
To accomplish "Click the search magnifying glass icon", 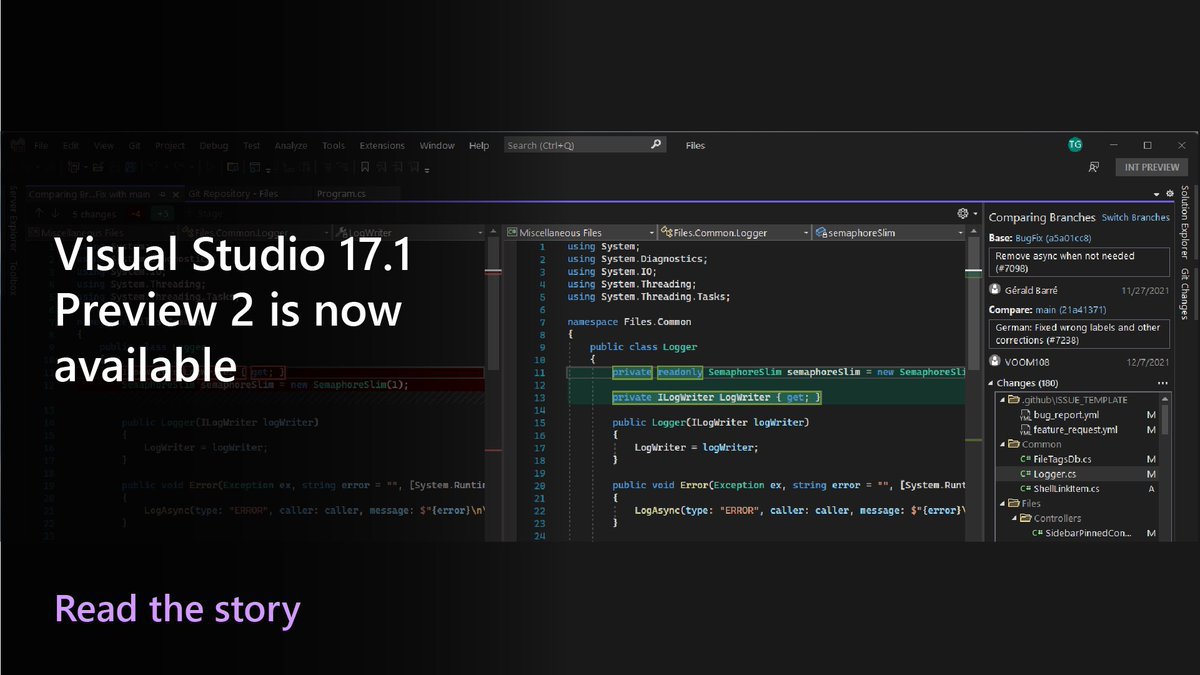I will pyautogui.click(x=655, y=145).
